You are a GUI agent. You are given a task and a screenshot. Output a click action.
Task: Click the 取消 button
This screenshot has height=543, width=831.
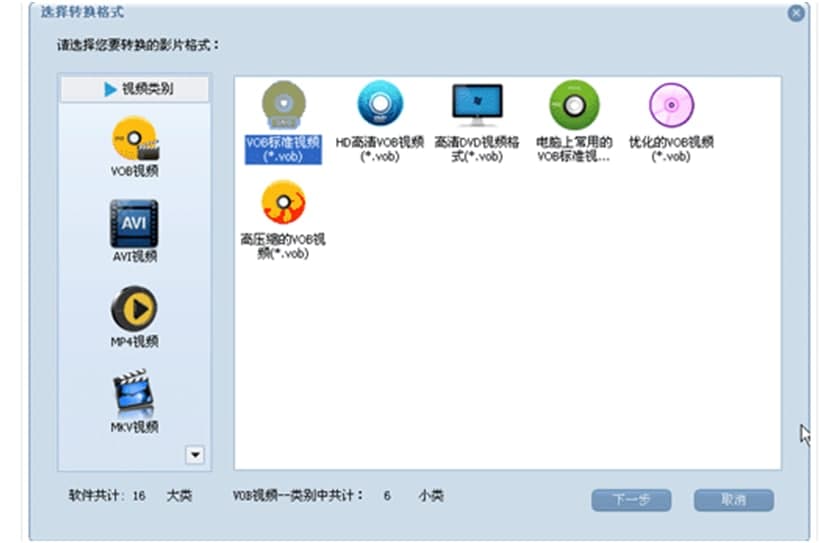tap(734, 500)
